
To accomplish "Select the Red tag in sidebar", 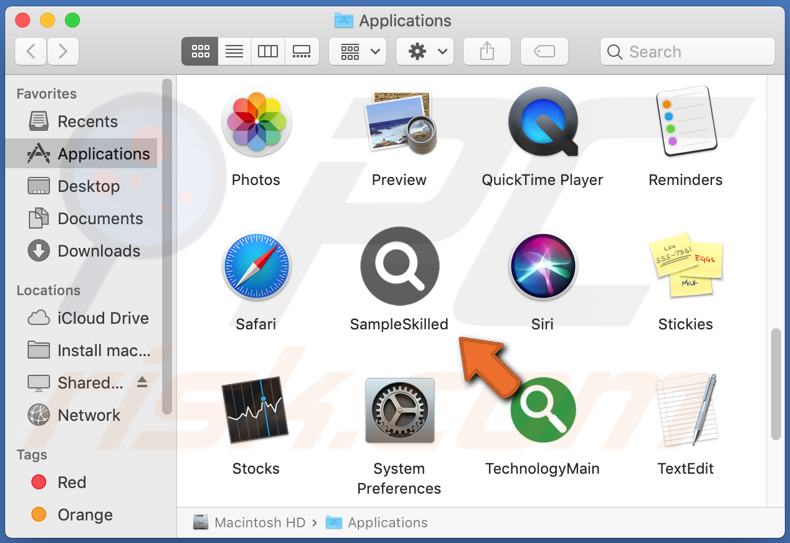I will 81,483.
